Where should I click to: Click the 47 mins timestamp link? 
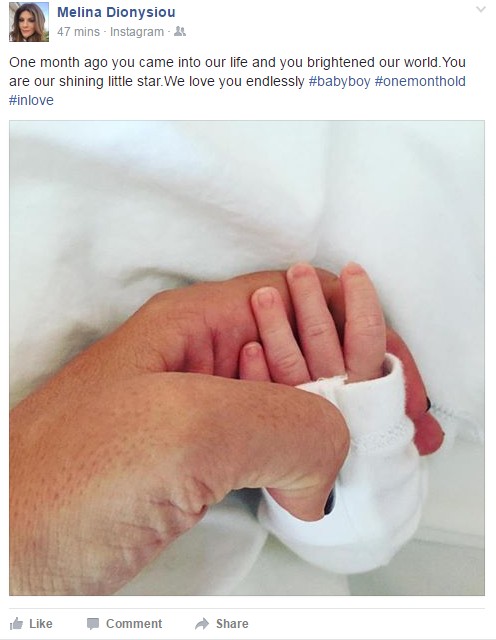(x=78, y=32)
